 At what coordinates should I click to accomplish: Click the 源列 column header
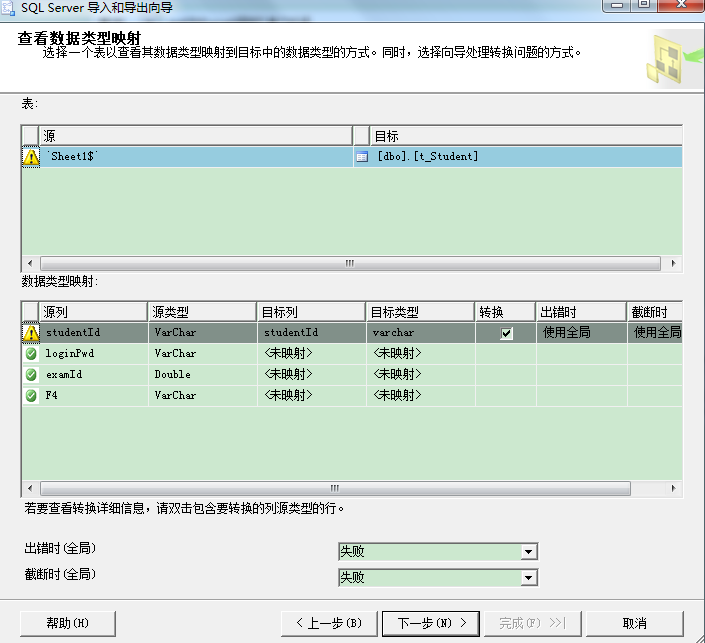(x=93, y=312)
